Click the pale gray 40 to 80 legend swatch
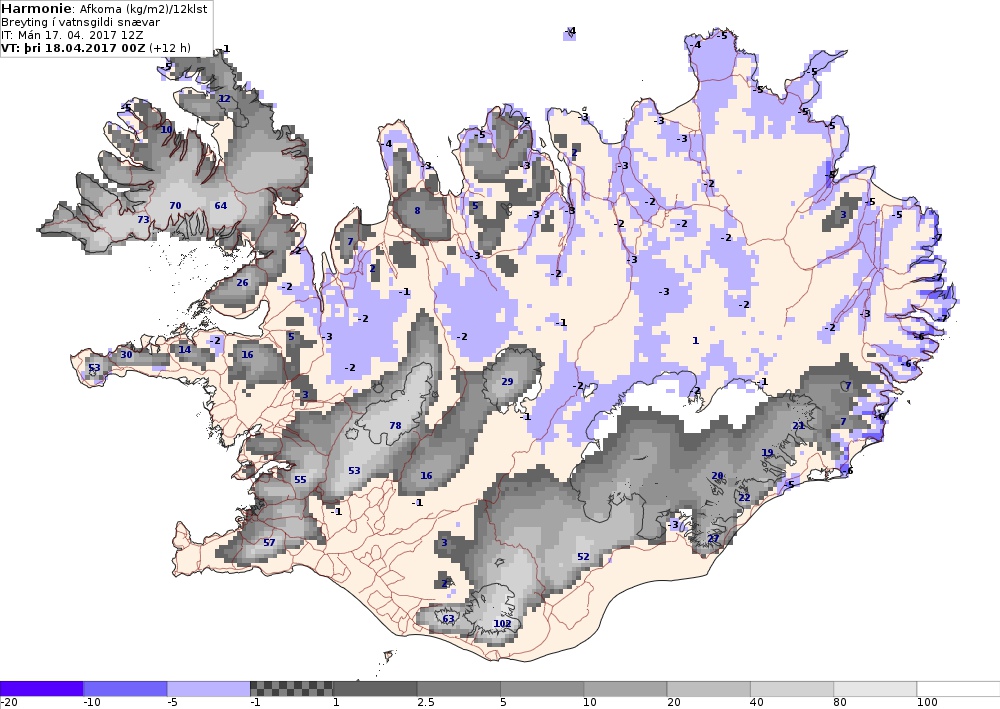Screen dimensions: 1000x709 tap(792, 689)
